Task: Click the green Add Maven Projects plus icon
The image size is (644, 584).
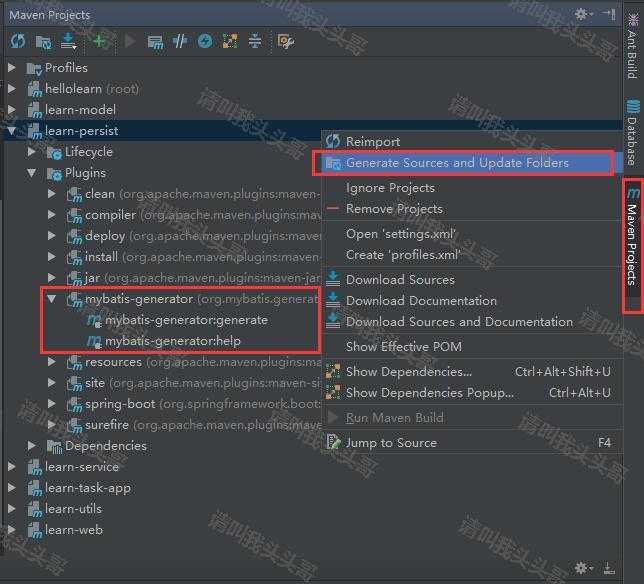Action: coord(99,41)
